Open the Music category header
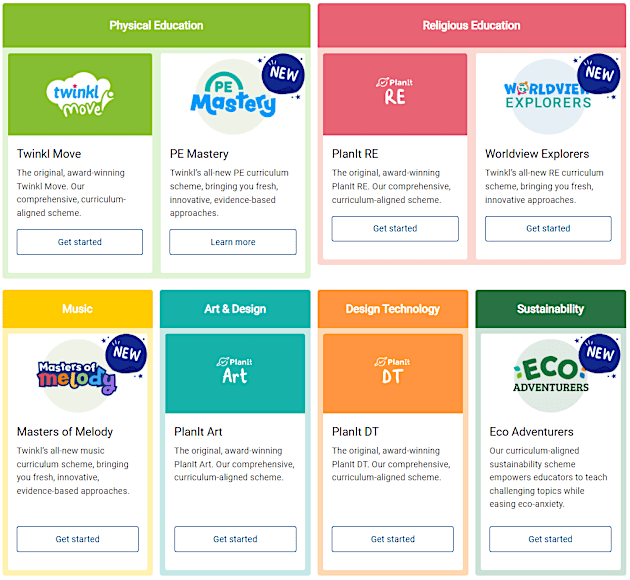 pos(77,309)
